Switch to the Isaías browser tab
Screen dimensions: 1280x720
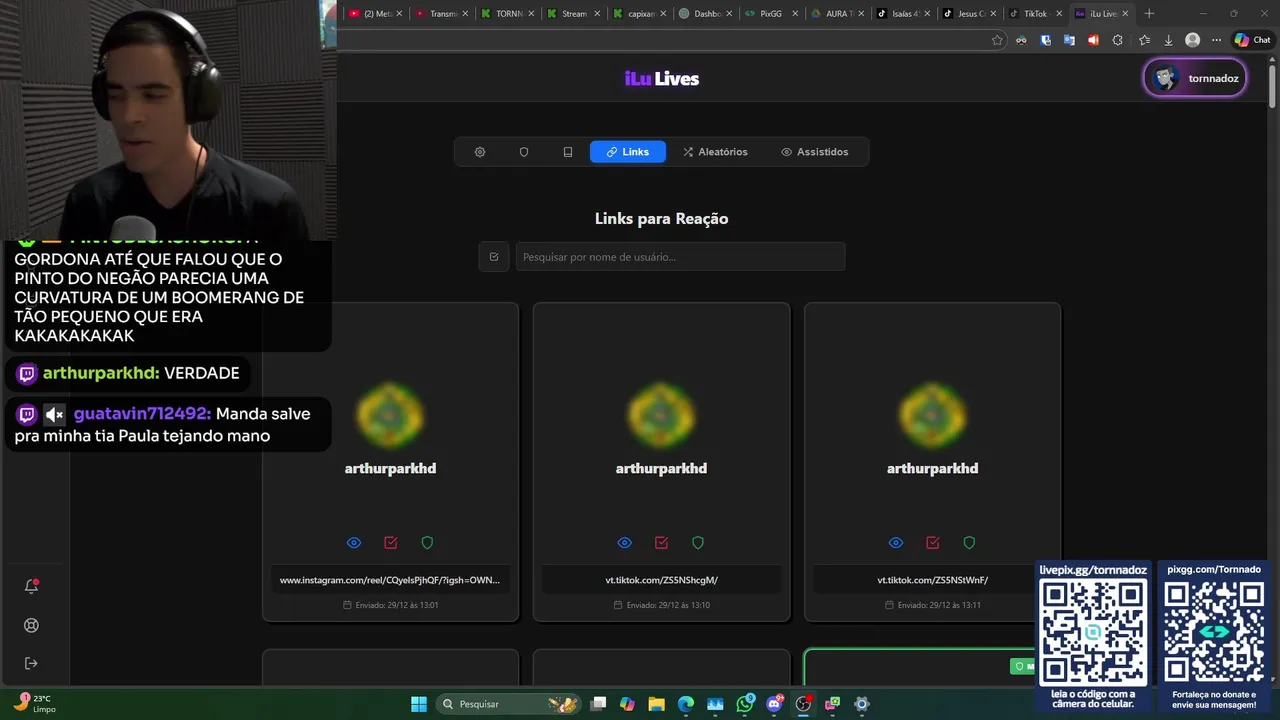[x=903, y=14]
